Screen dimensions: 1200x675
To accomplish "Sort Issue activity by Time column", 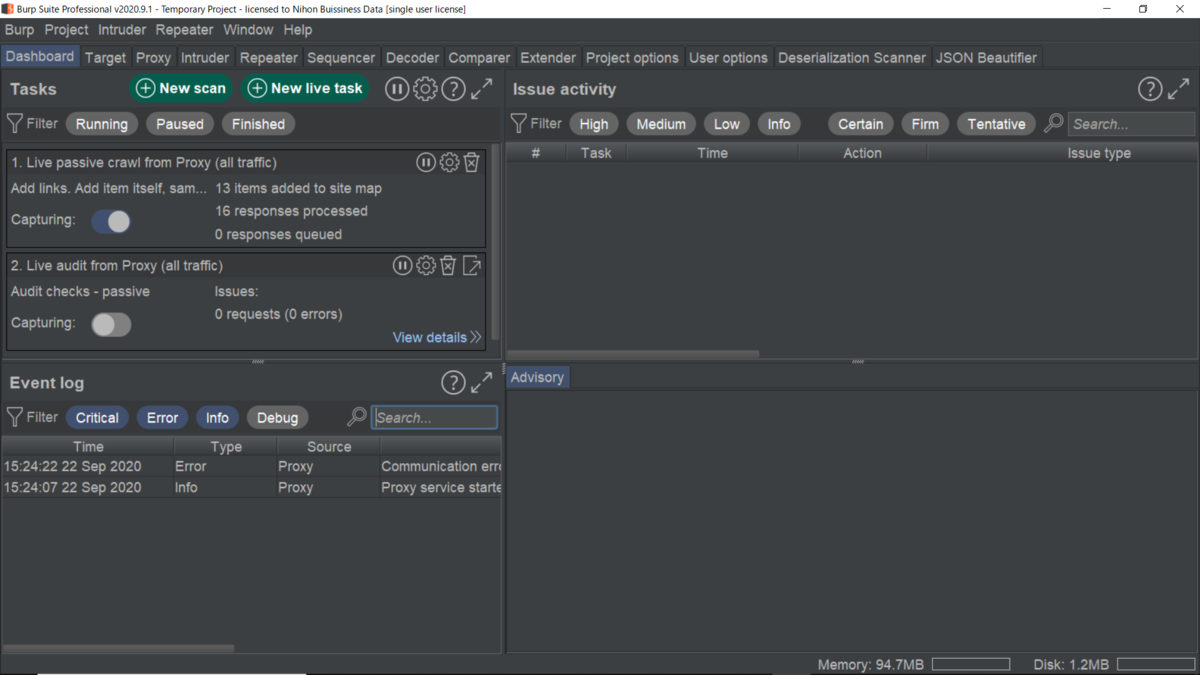I will [712, 153].
